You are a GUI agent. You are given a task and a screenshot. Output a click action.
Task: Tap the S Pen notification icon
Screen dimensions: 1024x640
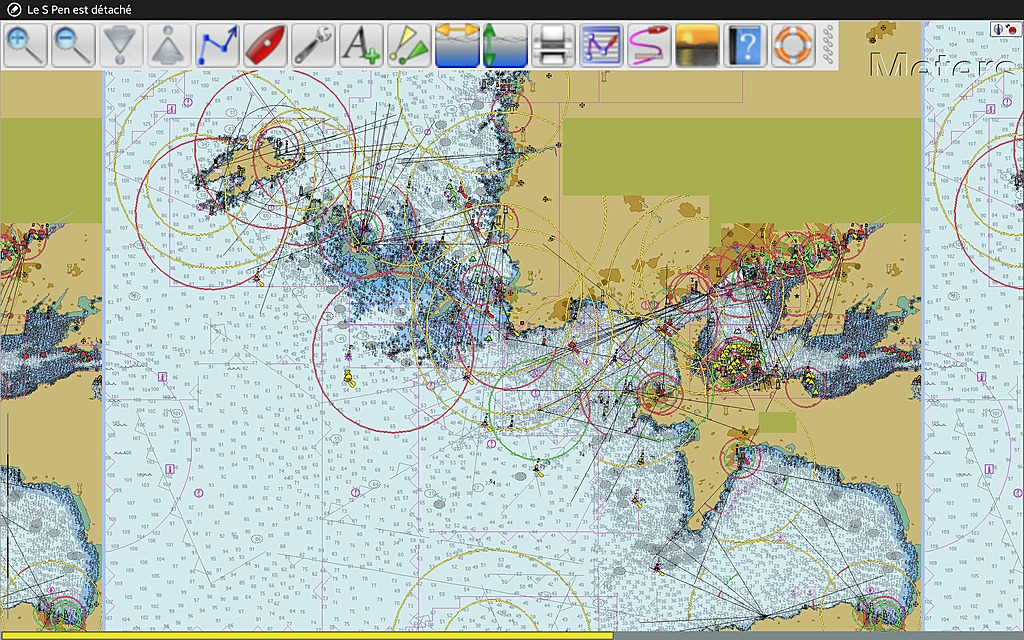[13, 9]
